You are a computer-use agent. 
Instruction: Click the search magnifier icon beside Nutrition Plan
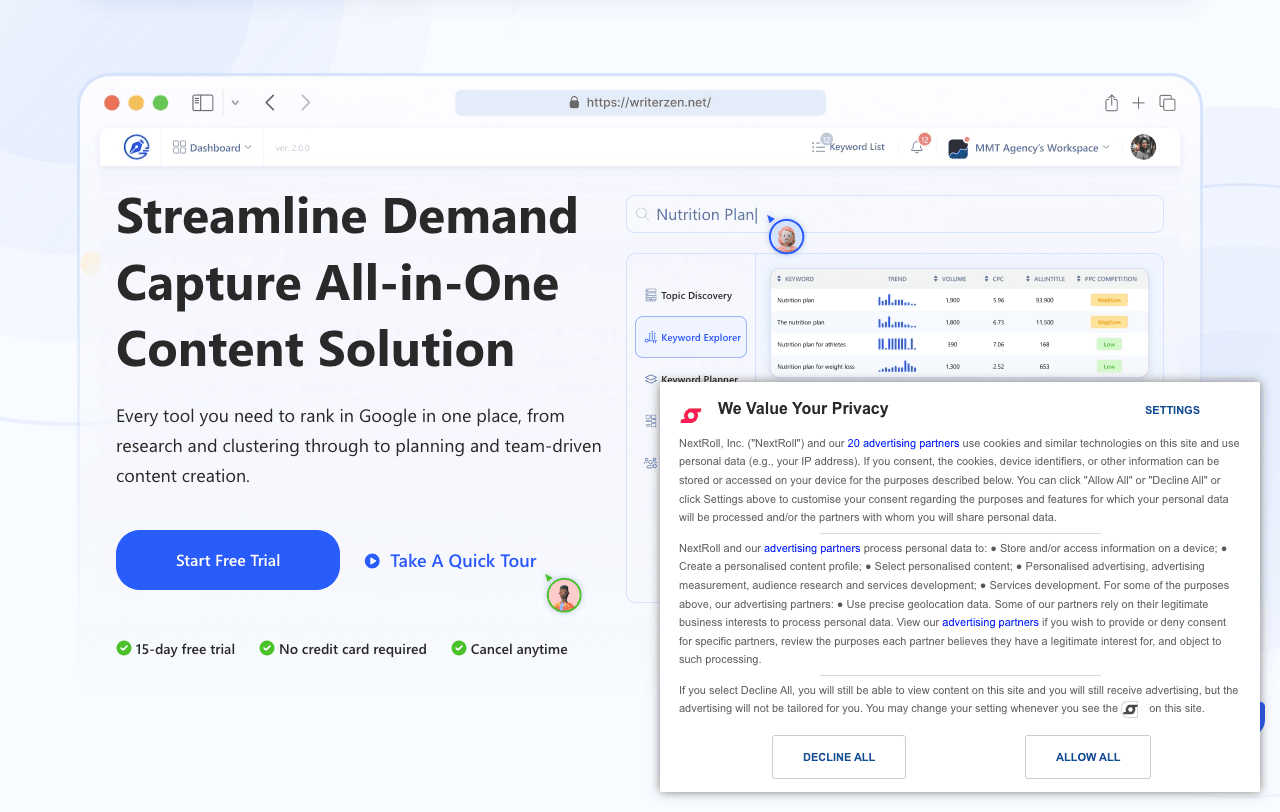coord(642,214)
